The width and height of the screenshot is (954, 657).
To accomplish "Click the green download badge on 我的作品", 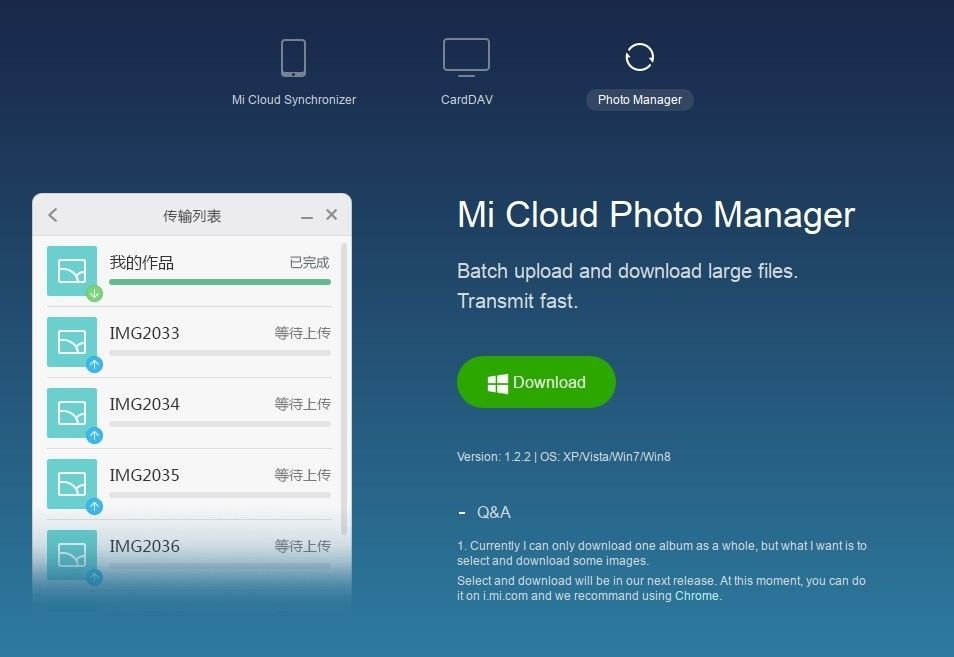I will click(x=94, y=294).
